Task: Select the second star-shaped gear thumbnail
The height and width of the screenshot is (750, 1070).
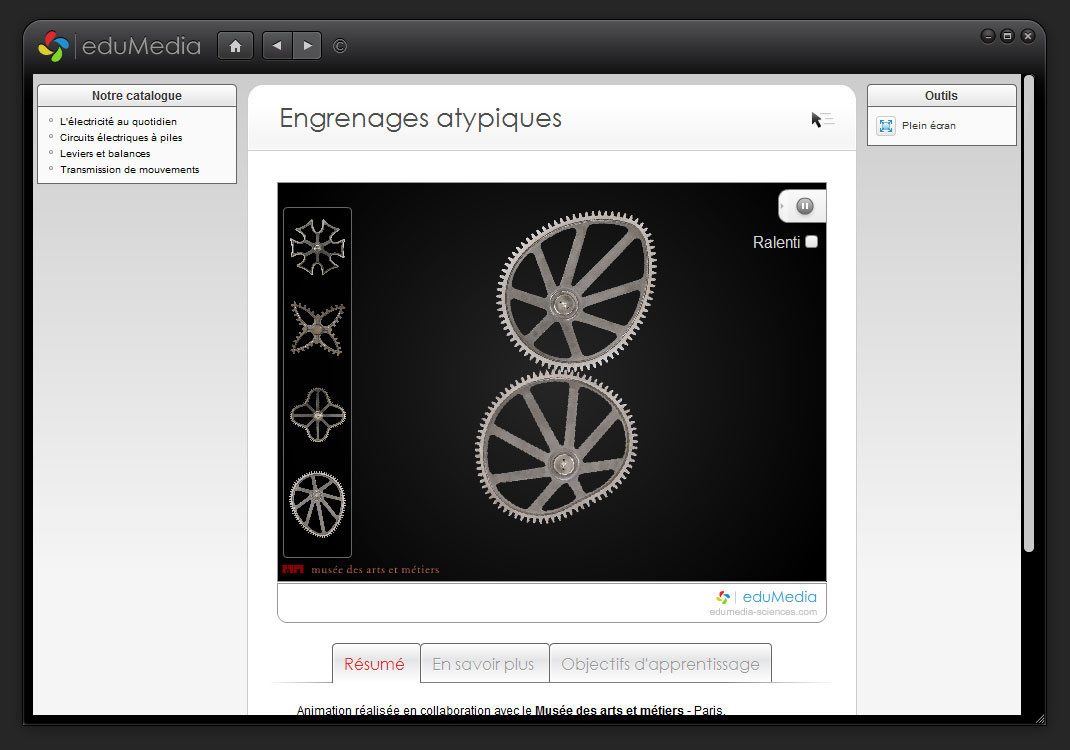Action: click(317, 329)
